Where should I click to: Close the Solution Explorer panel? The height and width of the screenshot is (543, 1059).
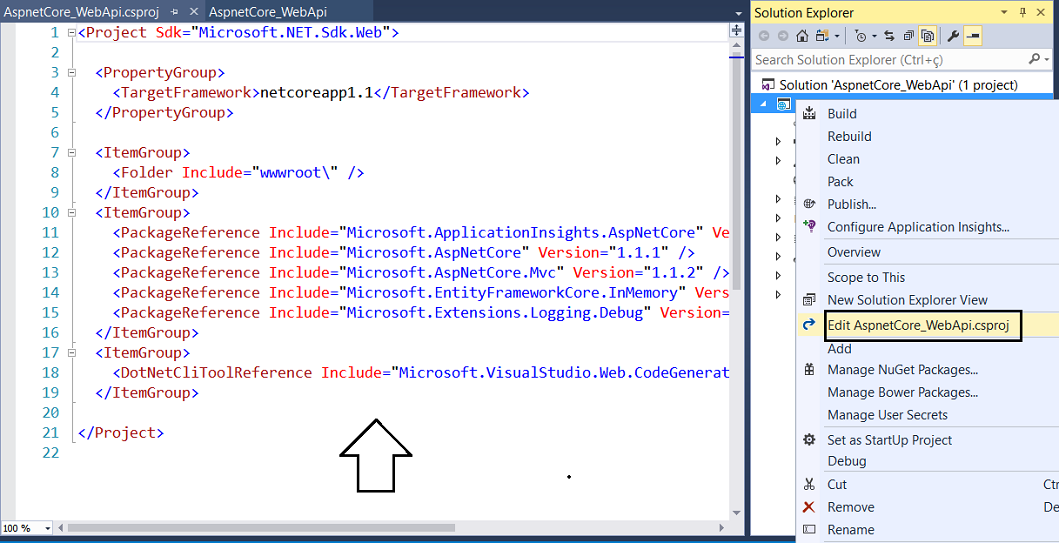1041,12
